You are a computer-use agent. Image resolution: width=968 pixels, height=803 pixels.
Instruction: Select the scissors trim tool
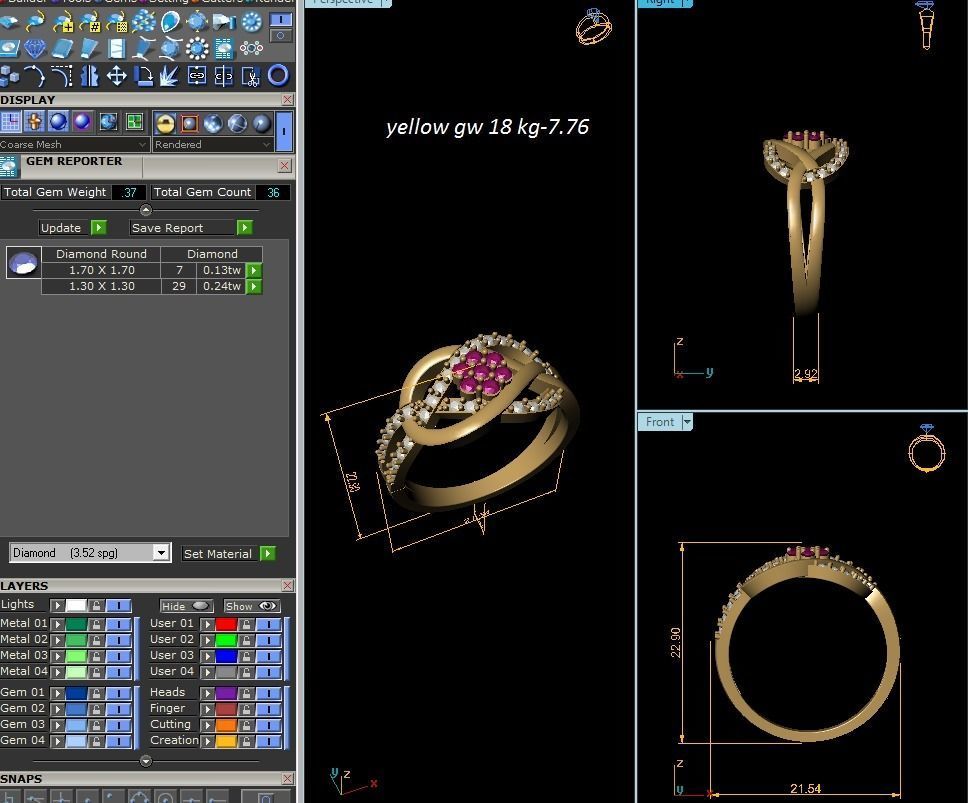tap(251, 75)
